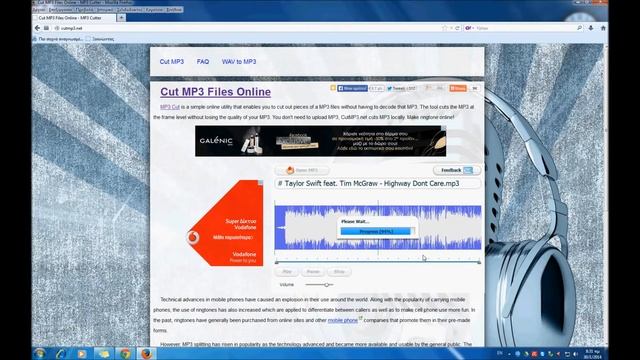Click the Firefox back arrow button
Viewport: 640px width, 360px height.
(38, 28)
